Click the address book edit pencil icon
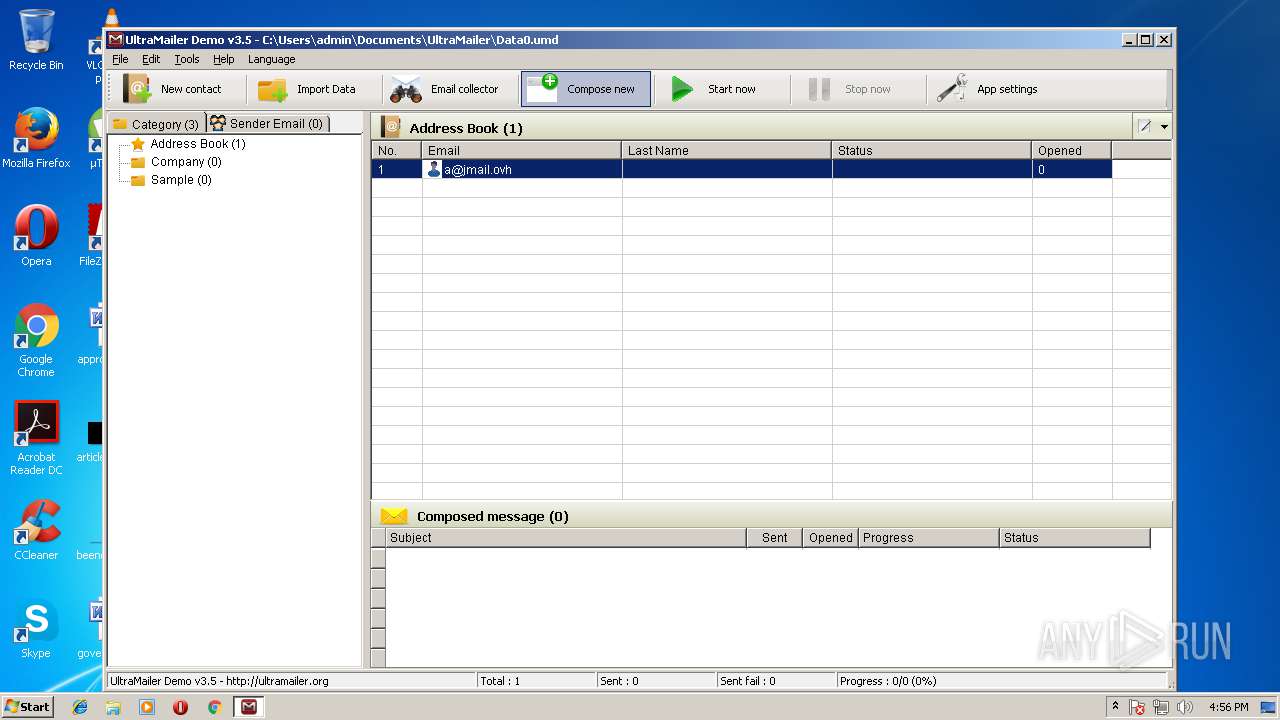This screenshot has height=720, width=1280. point(1145,126)
